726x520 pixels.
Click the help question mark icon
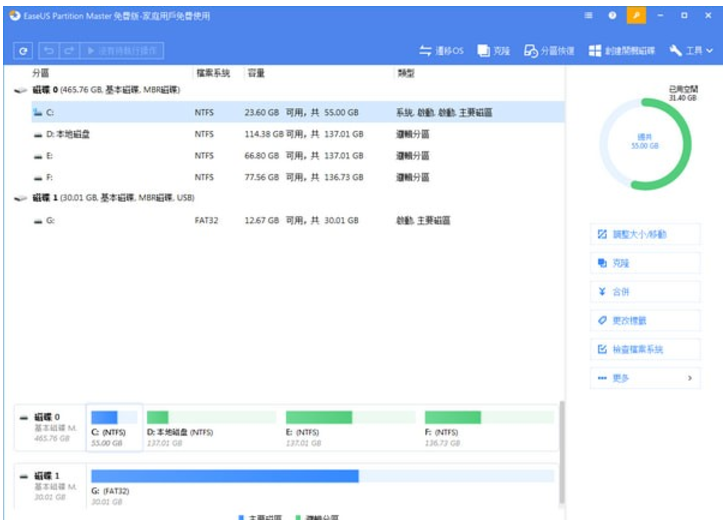point(612,16)
